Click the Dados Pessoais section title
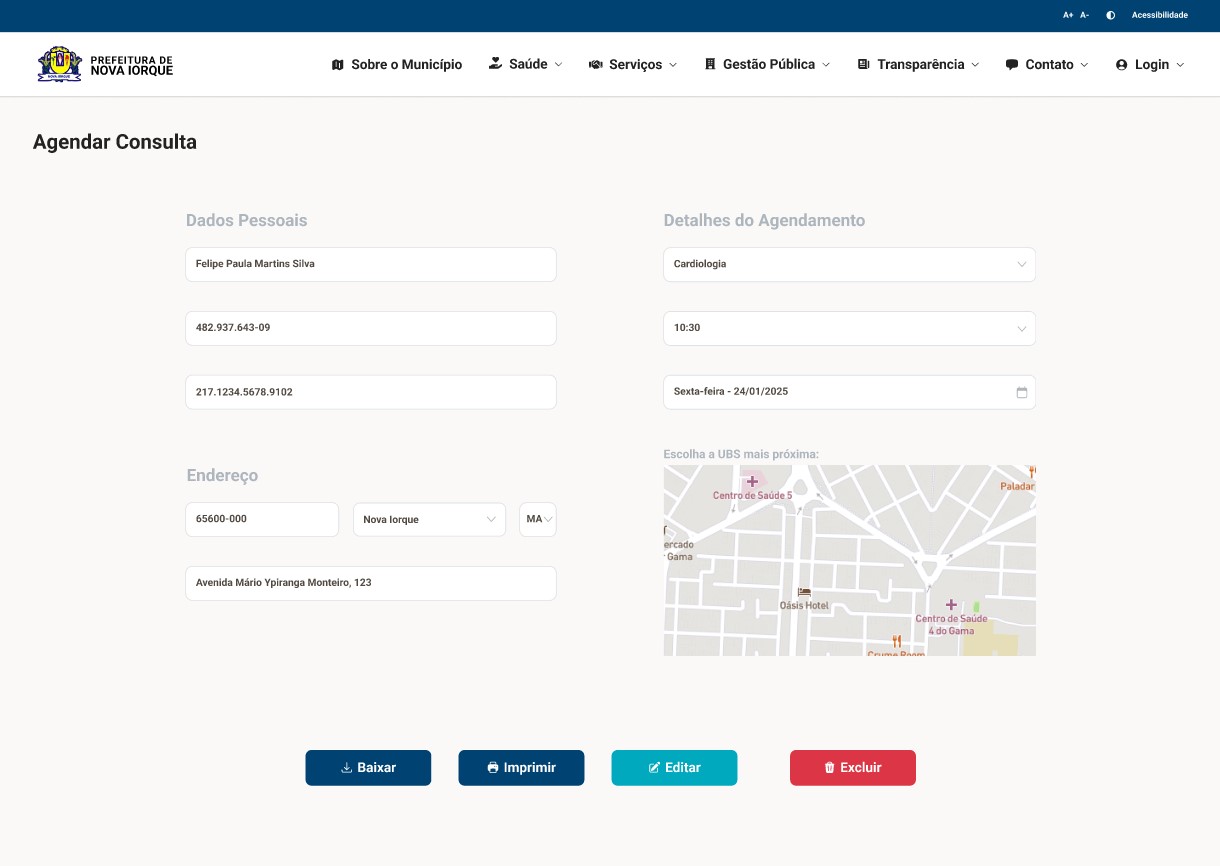The height and width of the screenshot is (866, 1220). coord(247,220)
